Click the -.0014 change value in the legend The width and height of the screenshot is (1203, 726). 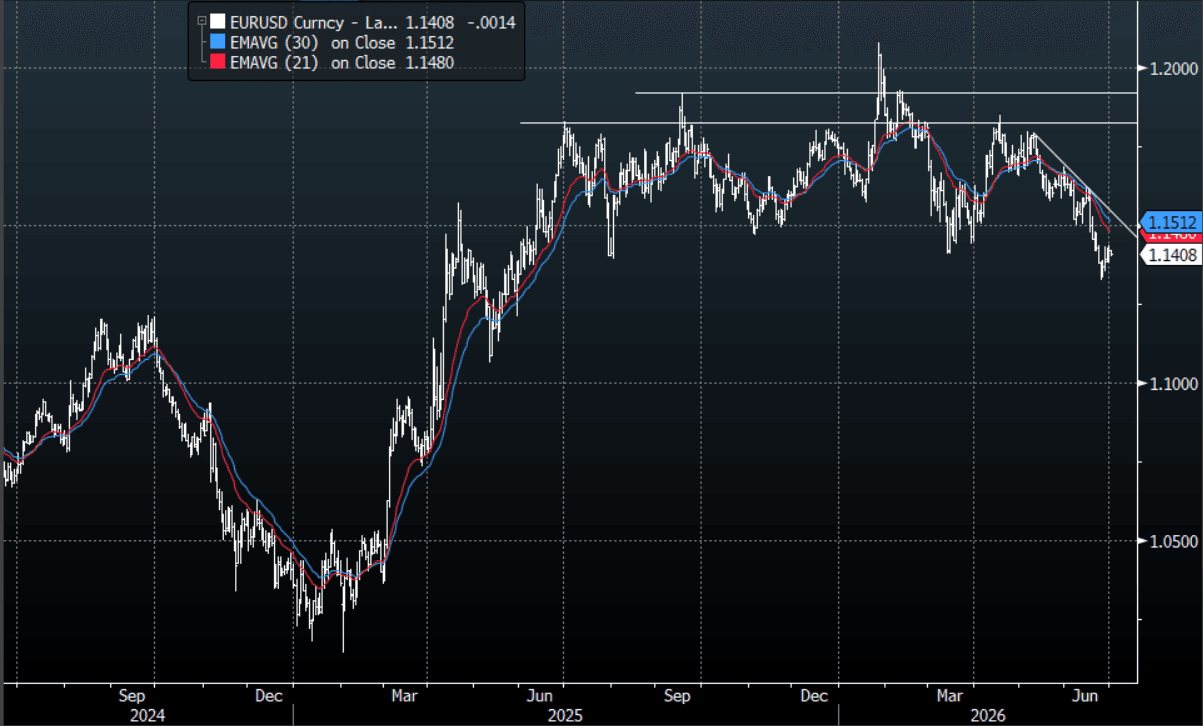(x=494, y=22)
